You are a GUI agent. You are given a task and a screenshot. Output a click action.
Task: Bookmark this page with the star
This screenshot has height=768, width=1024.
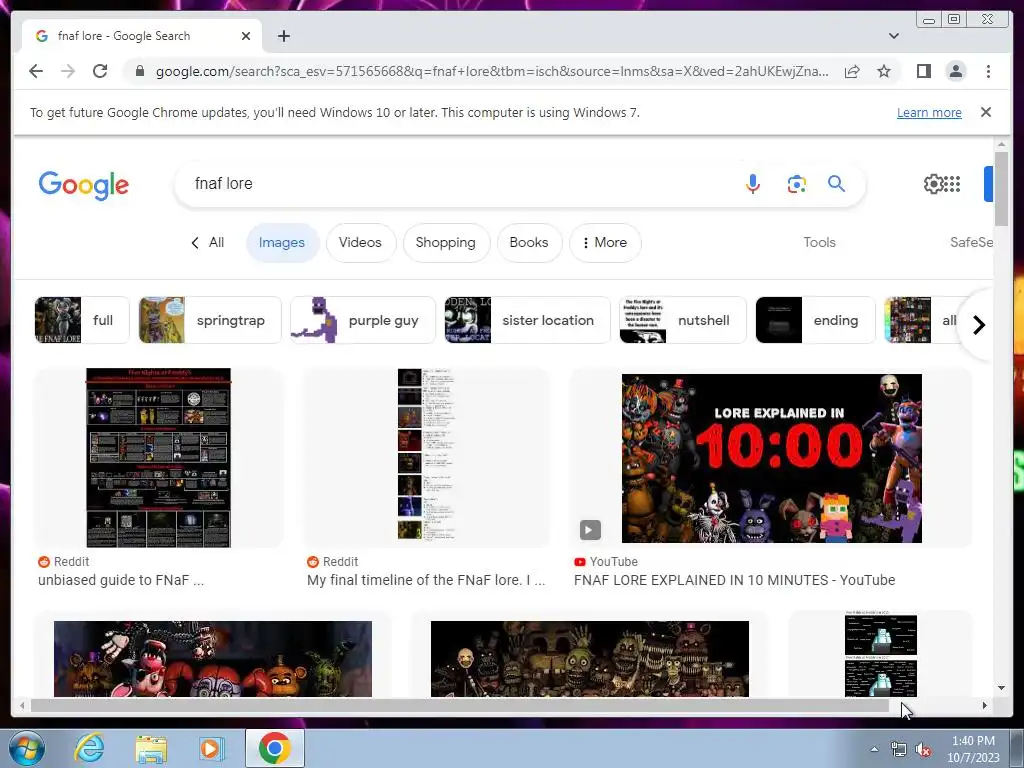pyautogui.click(x=884, y=71)
